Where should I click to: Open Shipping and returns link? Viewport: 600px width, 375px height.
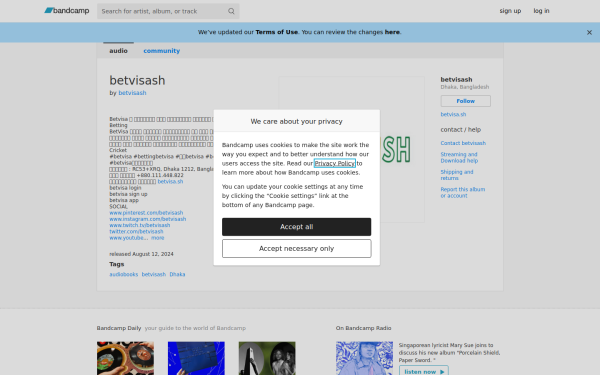point(457,175)
